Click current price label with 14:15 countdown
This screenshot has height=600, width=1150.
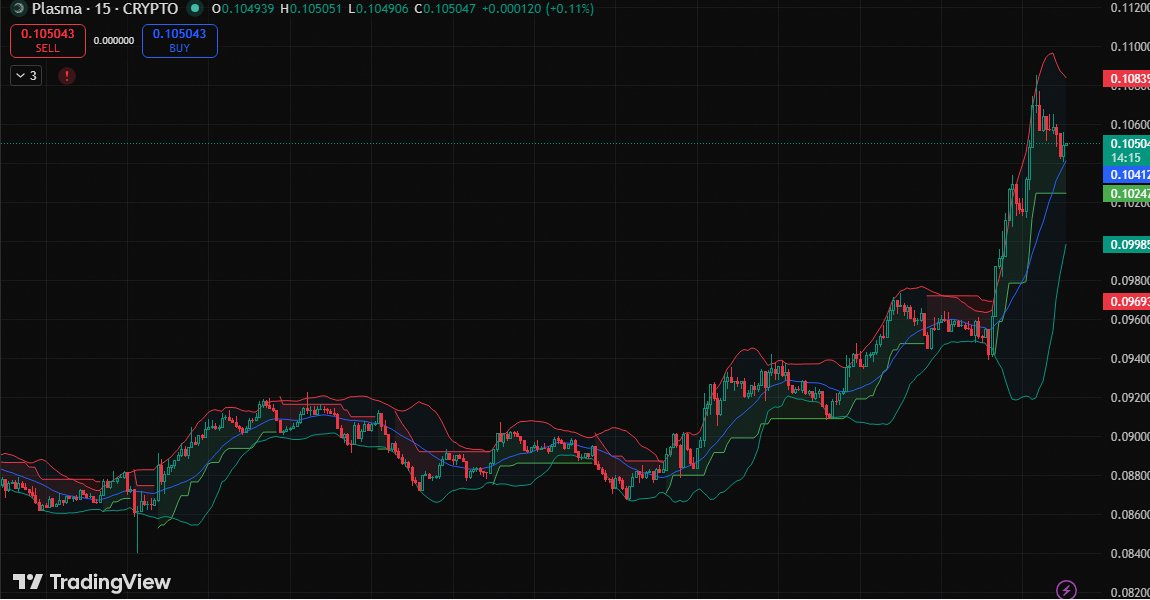tap(1127, 150)
